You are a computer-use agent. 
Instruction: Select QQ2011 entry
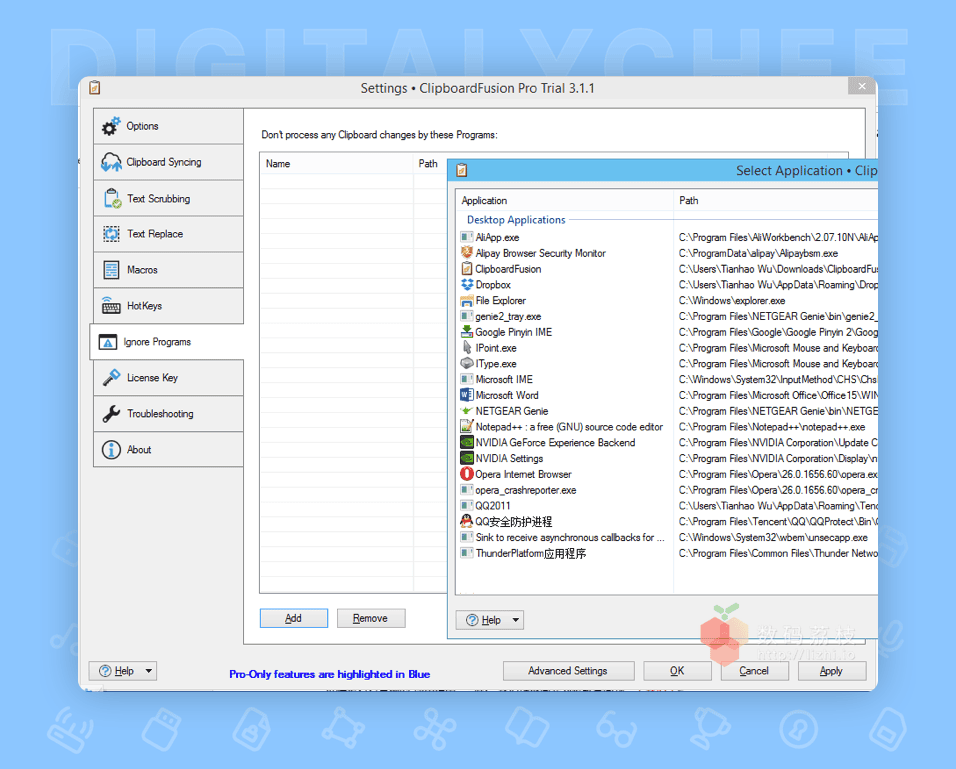click(x=493, y=506)
